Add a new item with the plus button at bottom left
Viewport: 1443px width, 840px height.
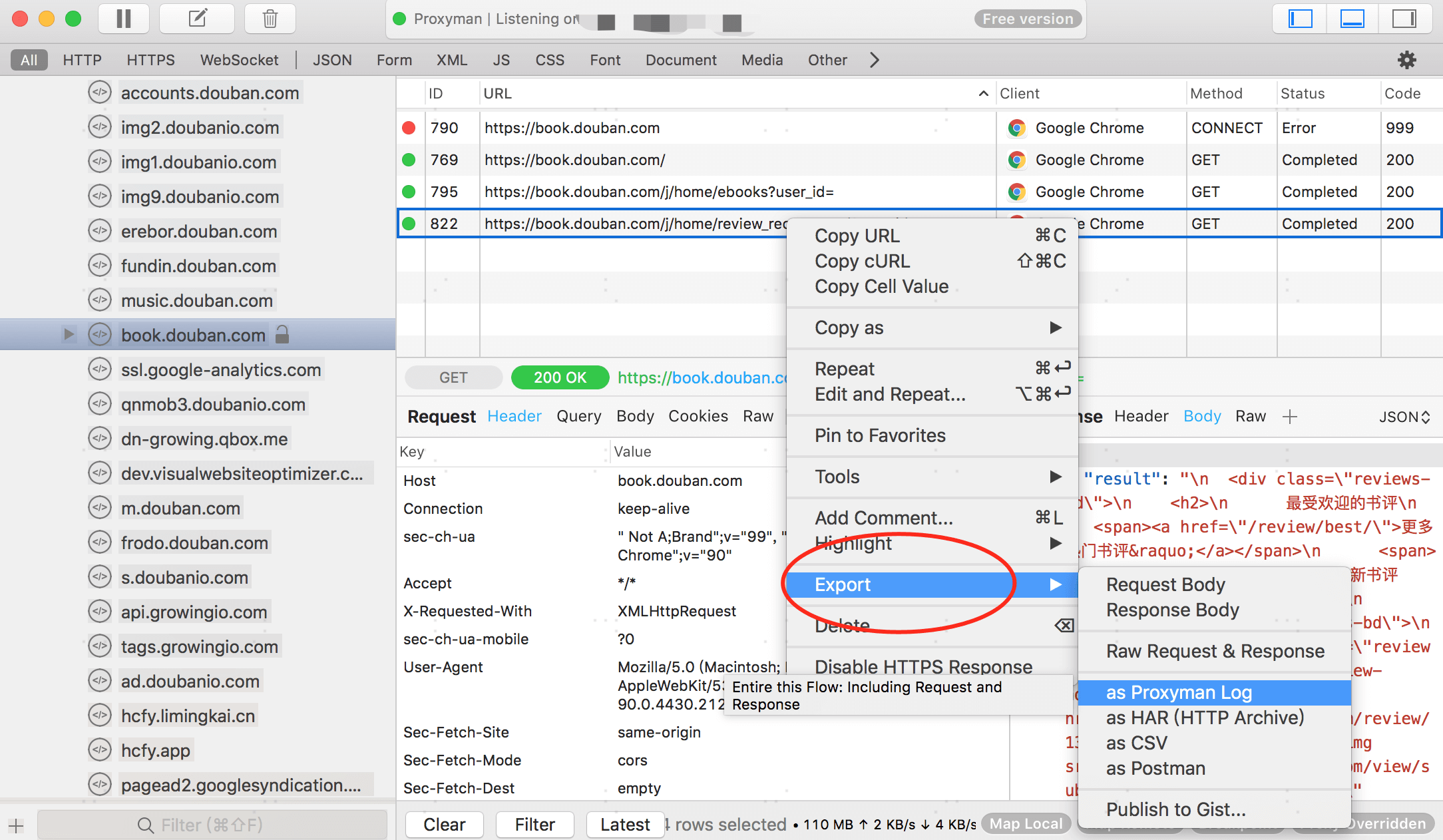pos(16,825)
